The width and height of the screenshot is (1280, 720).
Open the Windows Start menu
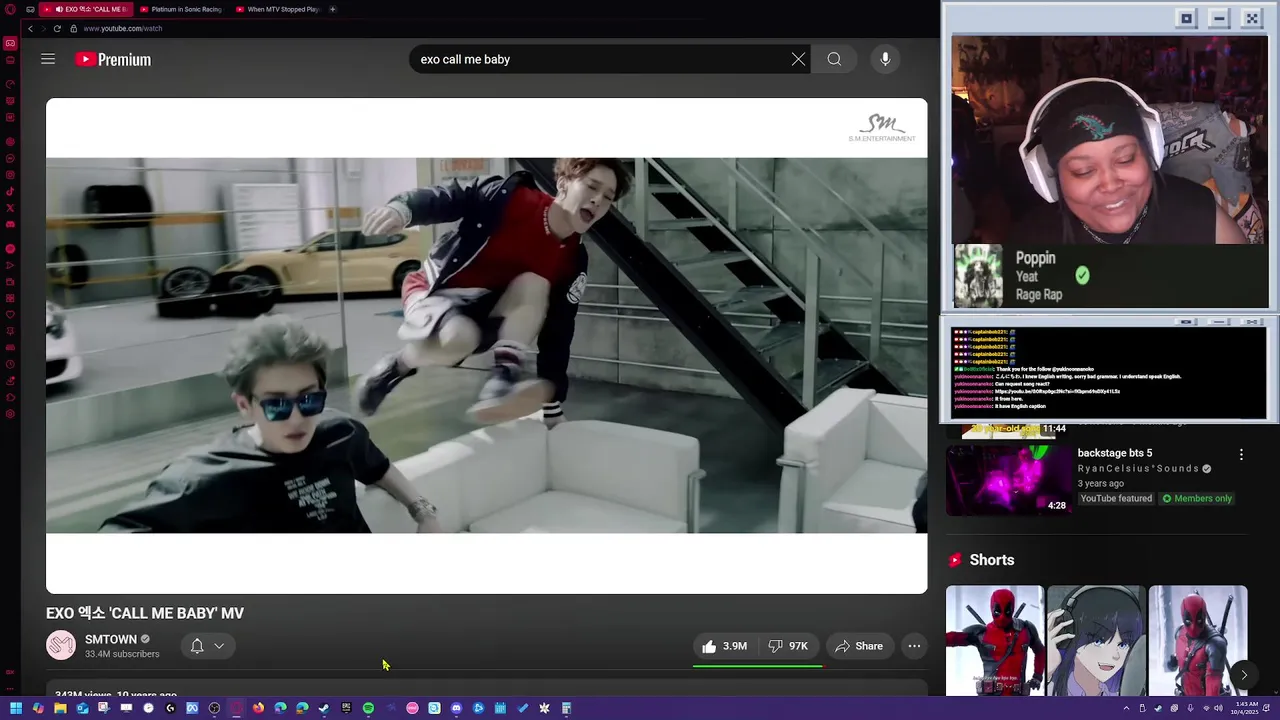pyautogui.click(x=16, y=708)
